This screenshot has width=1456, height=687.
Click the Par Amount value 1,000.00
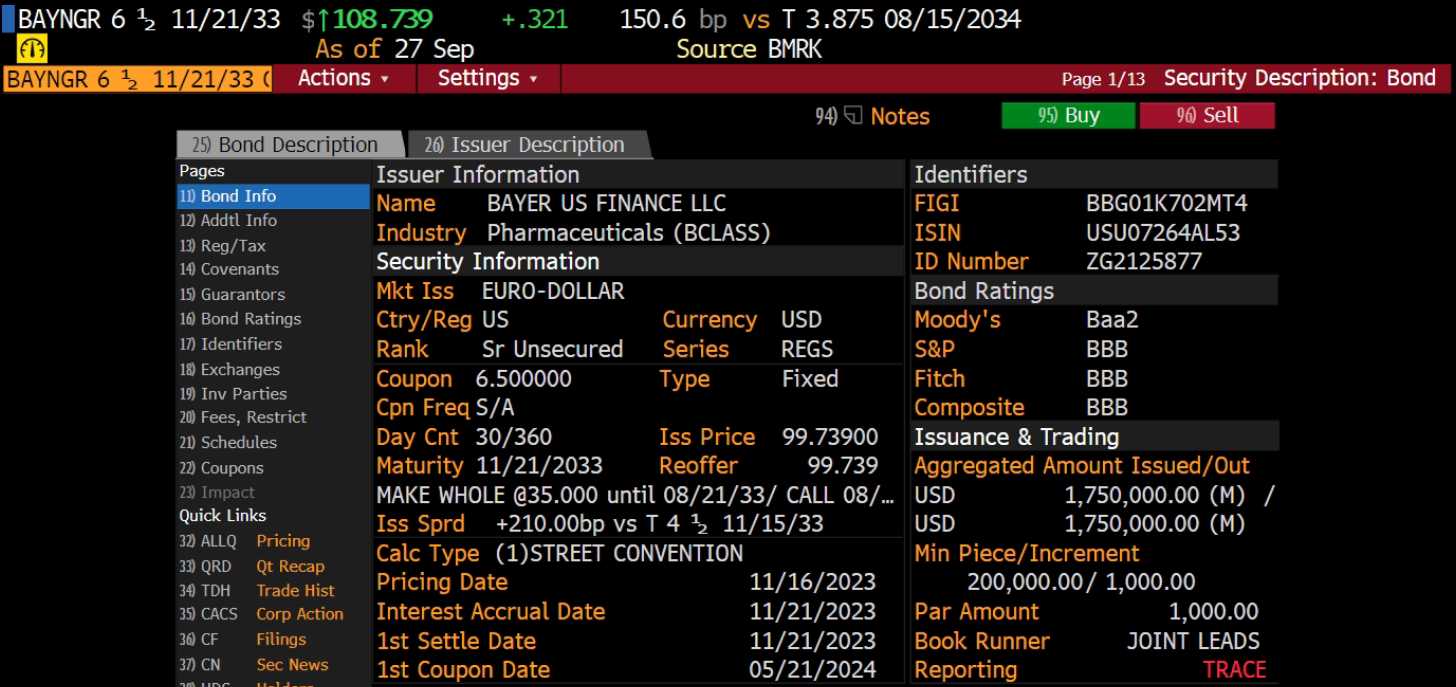point(1213,612)
